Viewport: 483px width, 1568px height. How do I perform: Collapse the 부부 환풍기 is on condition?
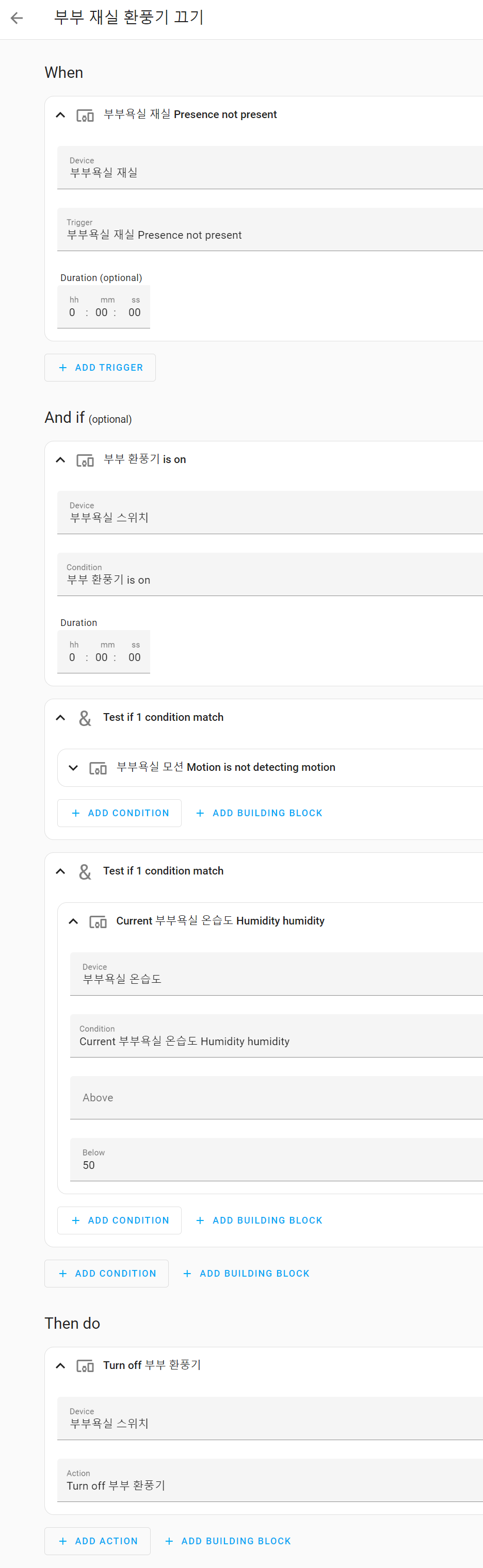pyautogui.click(x=60, y=459)
